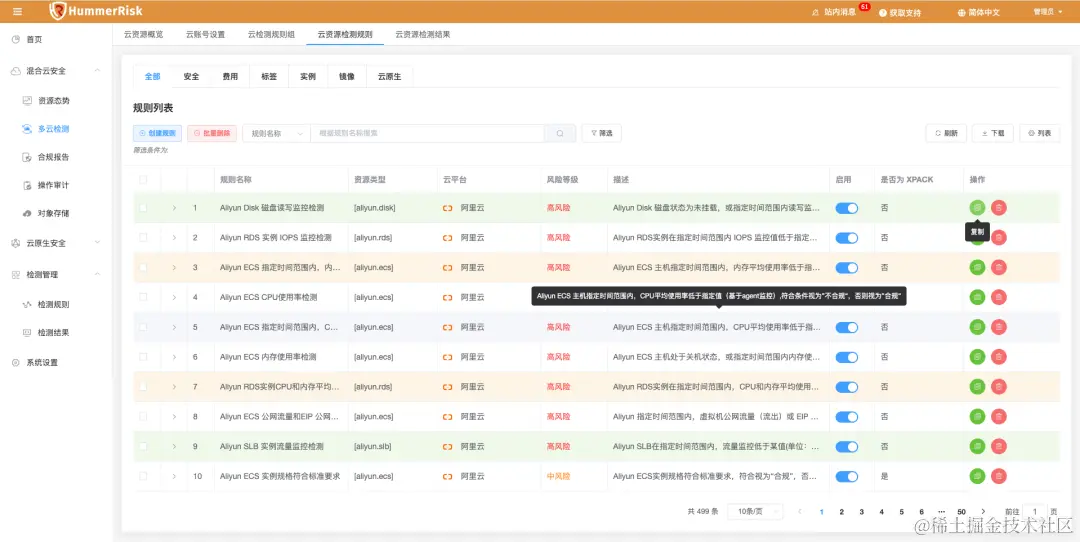1080x542 pixels.
Task: Delete rule 1 Aliyun Disk 磁盘读写监控检测
Action: click(999, 207)
